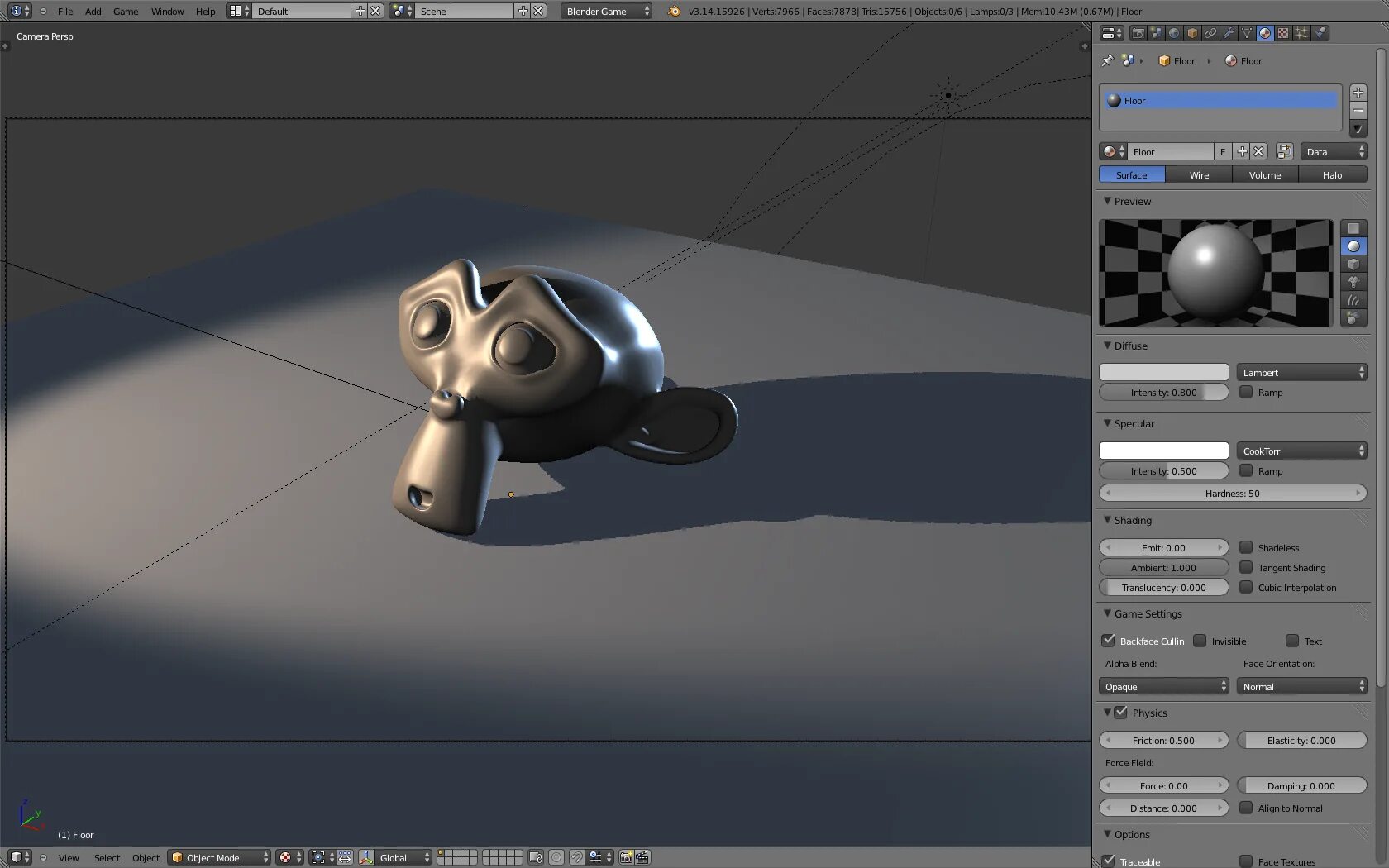The image size is (1389, 868).
Task: Choose cube preview shape for material
Action: point(1353,264)
